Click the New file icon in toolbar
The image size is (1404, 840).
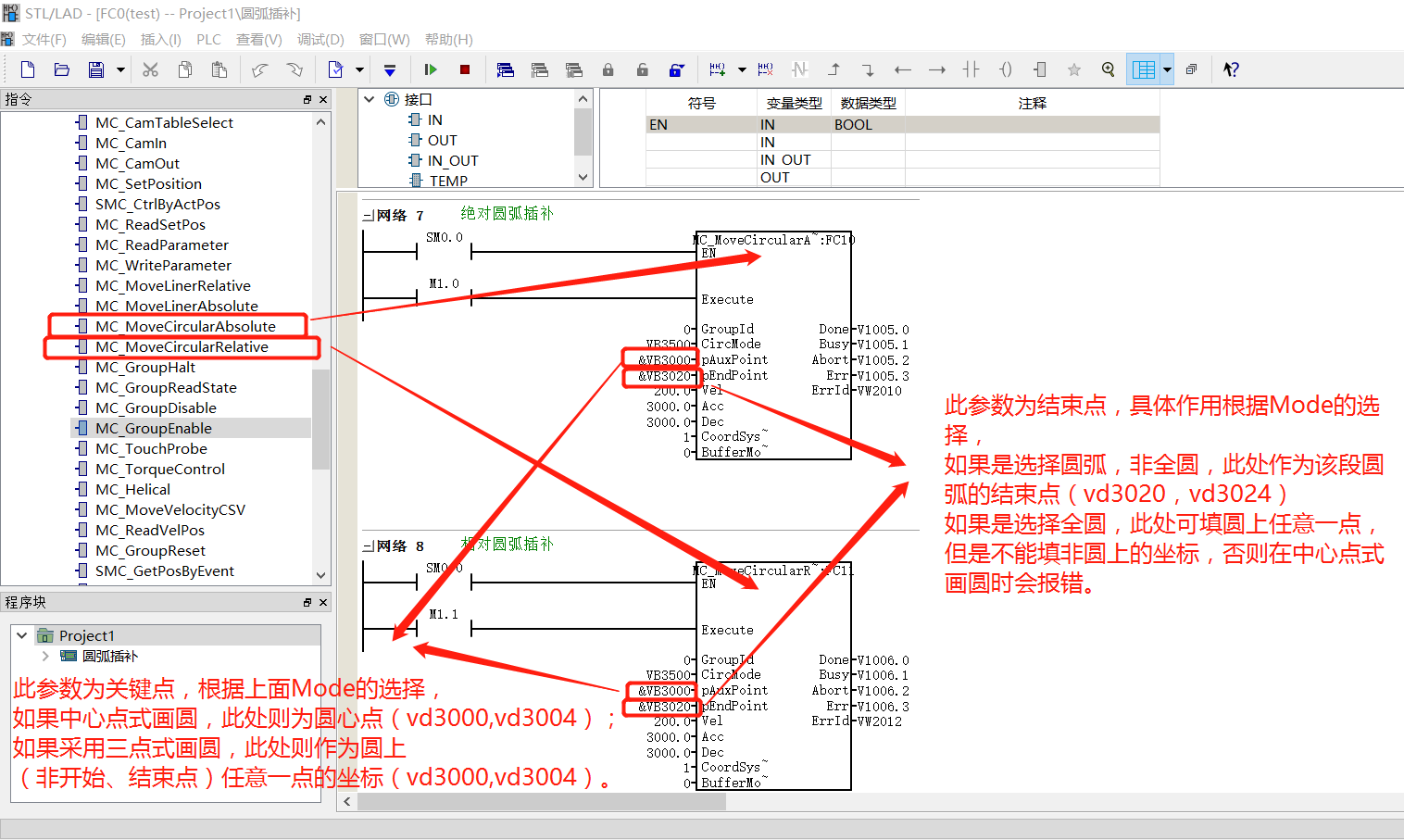pos(28,69)
